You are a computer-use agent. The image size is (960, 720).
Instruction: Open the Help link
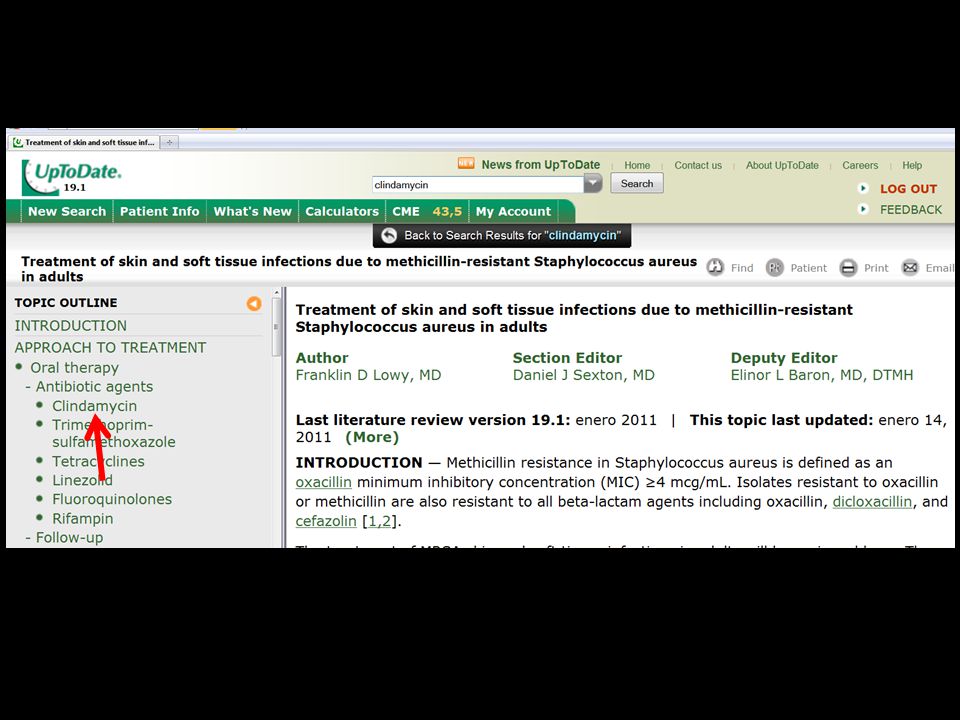(x=912, y=165)
